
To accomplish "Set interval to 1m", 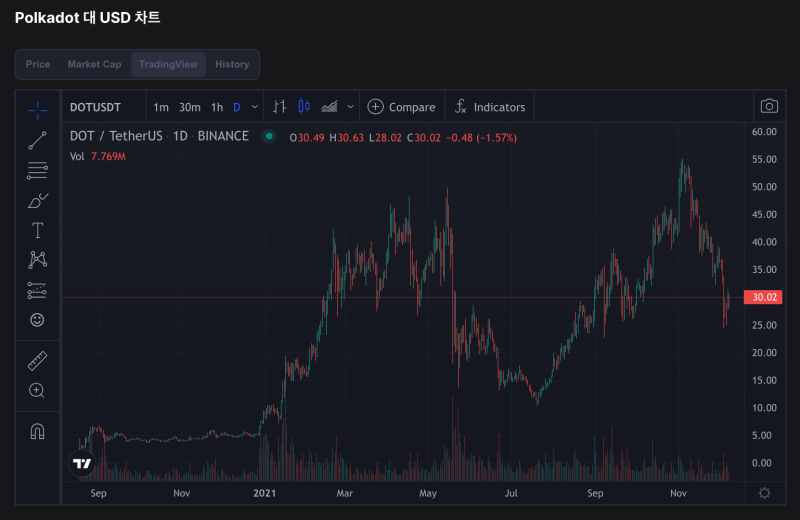I will pyautogui.click(x=161, y=107).
